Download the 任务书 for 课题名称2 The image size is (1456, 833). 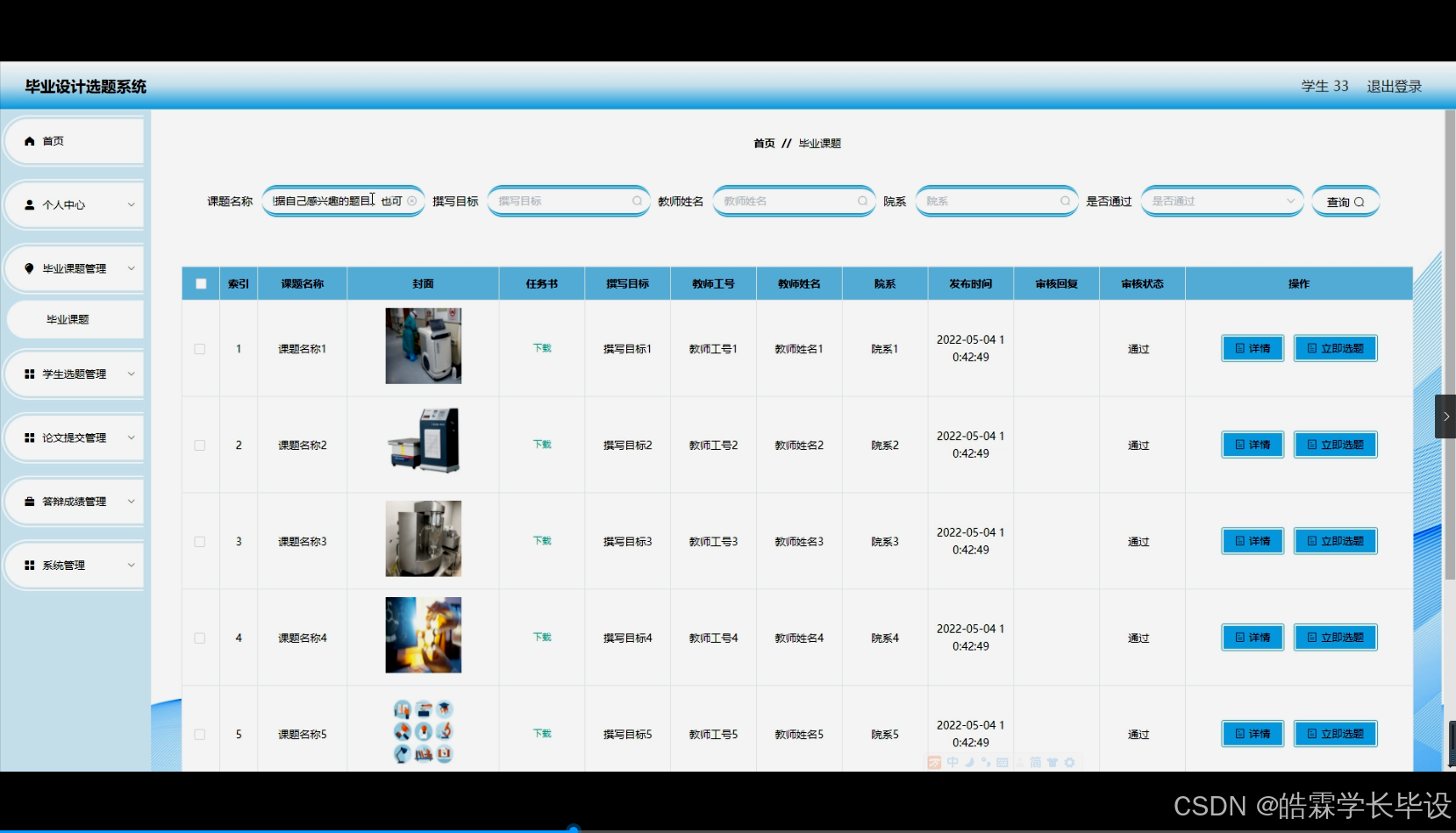(542, 445)
